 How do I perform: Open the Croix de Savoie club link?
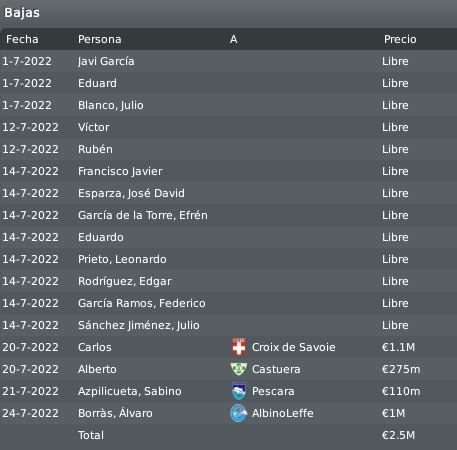click(294, 347)
